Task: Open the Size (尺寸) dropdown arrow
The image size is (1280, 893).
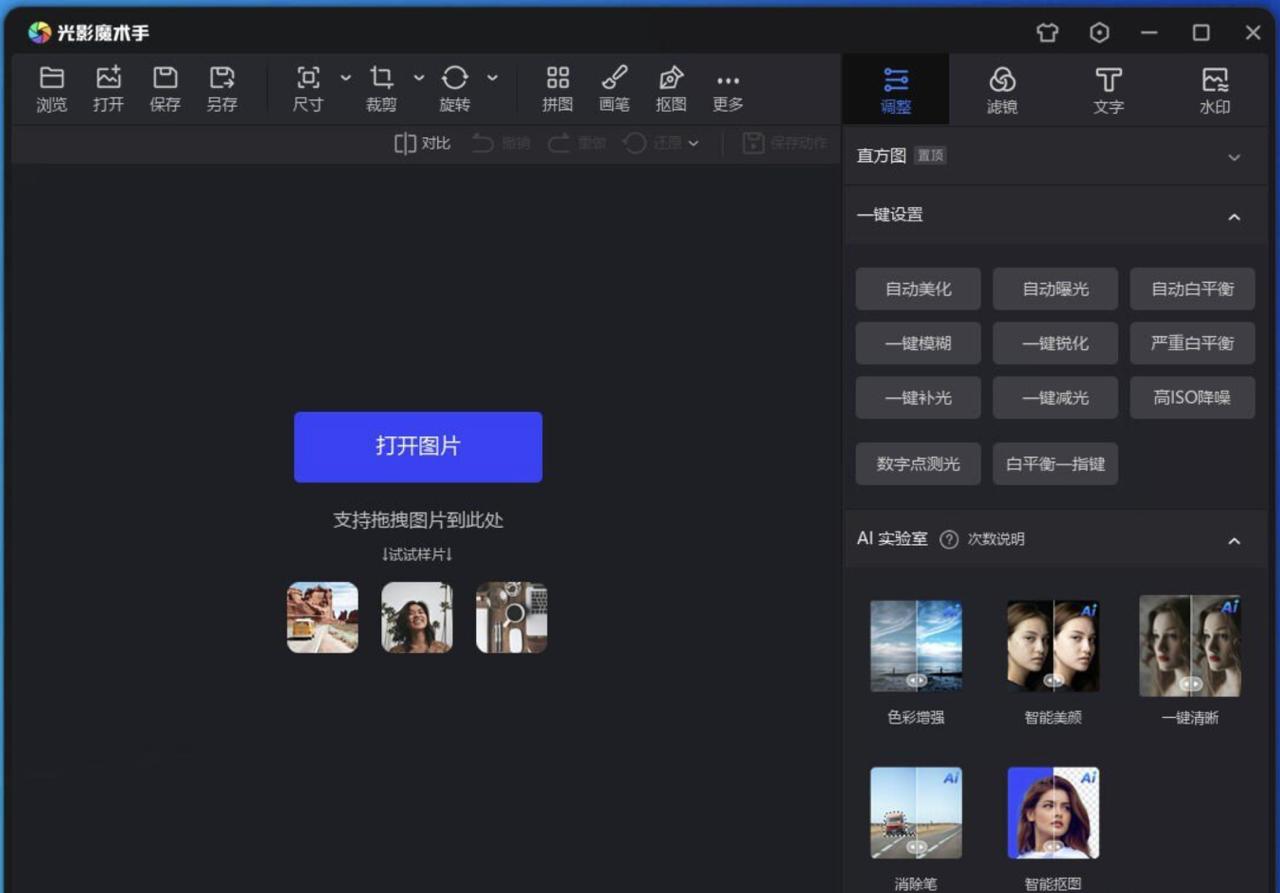Action: click(x=346, y=78)
